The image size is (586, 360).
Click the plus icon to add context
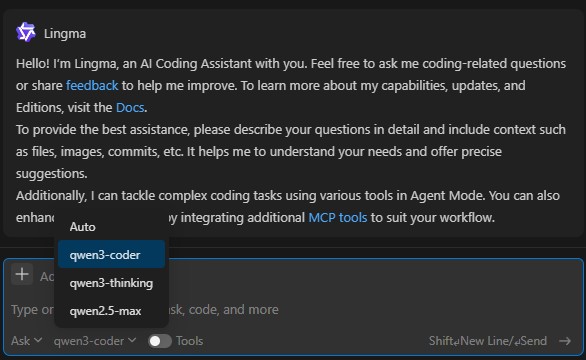click(22, 274)
